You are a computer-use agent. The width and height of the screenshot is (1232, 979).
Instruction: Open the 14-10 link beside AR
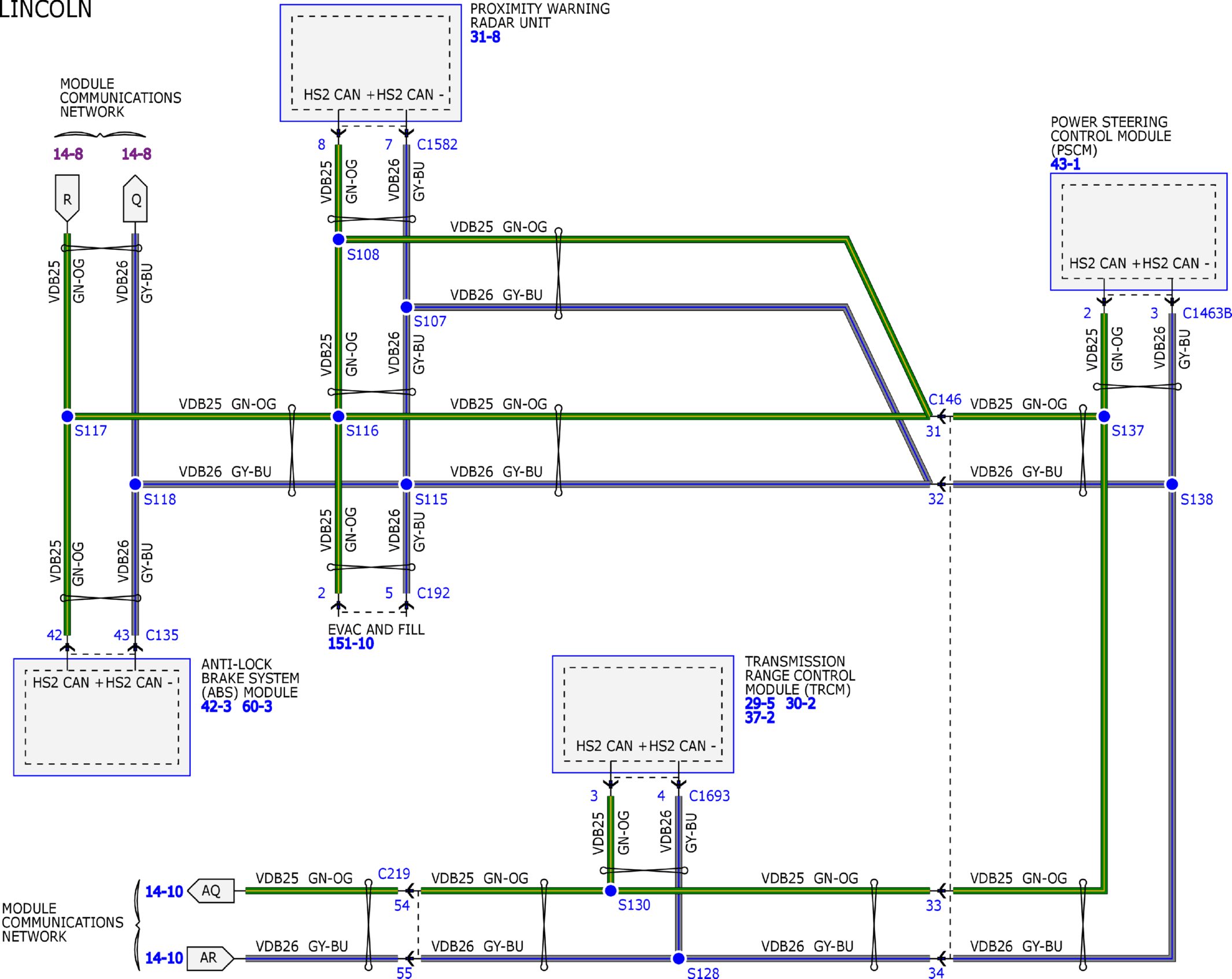164,958
